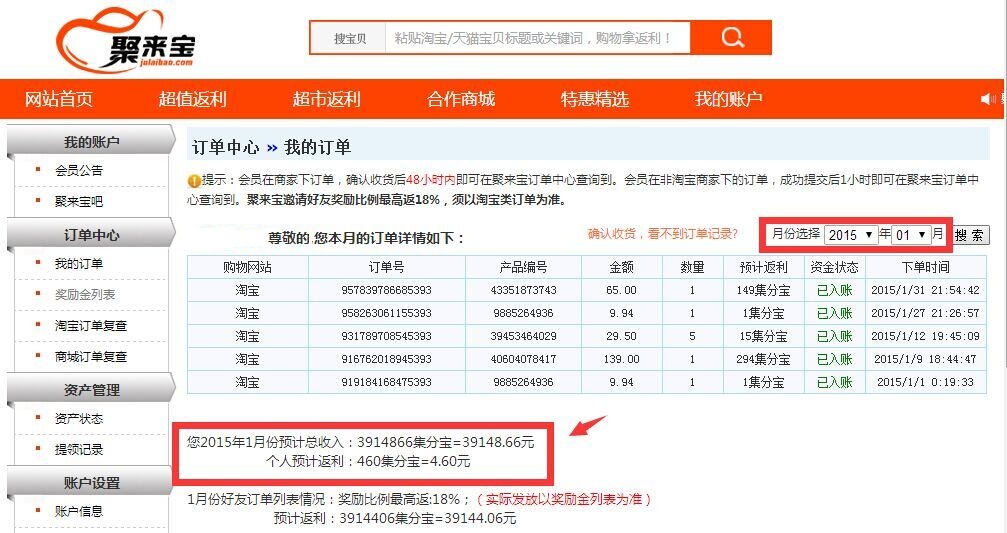Click the Julaibao logo
The image size is (1007, 533).
(x=126, y=40)
